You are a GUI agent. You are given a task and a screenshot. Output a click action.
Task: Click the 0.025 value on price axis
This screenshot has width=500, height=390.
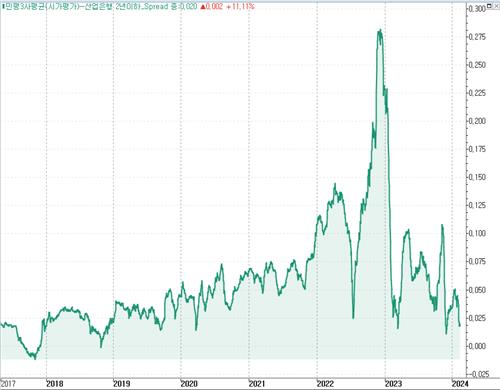(x=477, y=318)
